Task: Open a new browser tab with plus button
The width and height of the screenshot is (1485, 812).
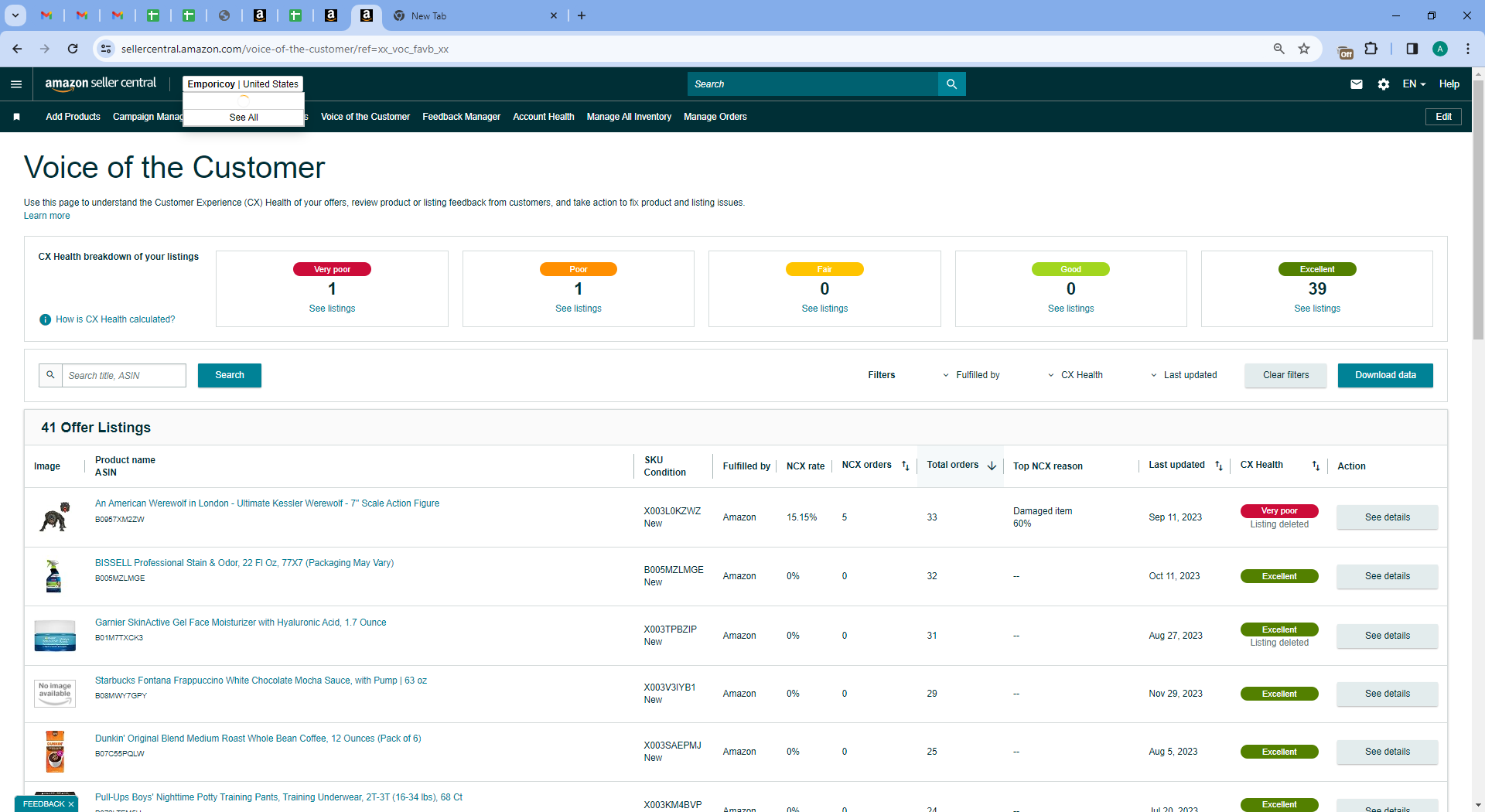Action: click(x=582, y=15)
